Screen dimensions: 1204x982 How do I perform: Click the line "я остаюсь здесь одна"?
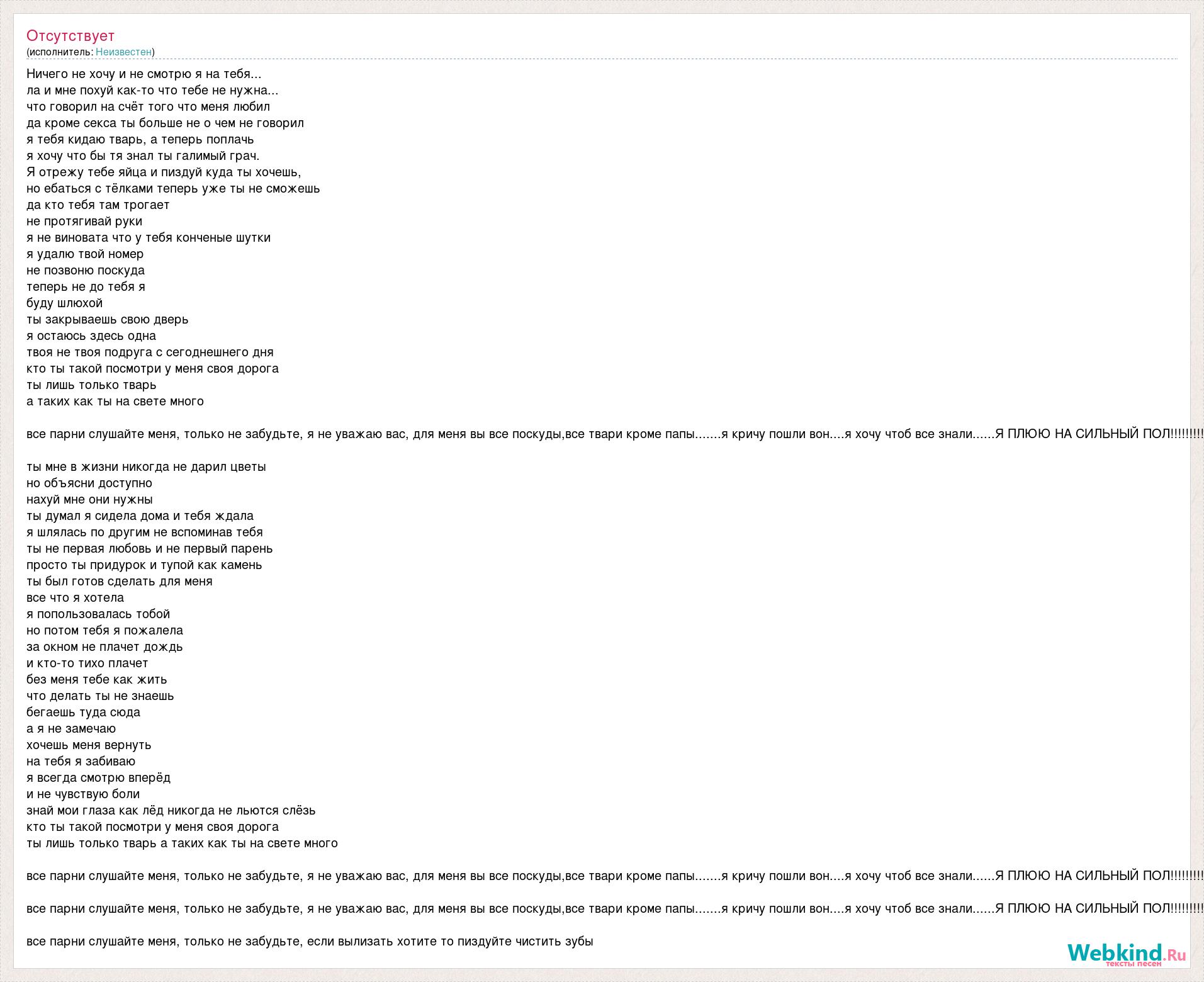click(91, 336)
